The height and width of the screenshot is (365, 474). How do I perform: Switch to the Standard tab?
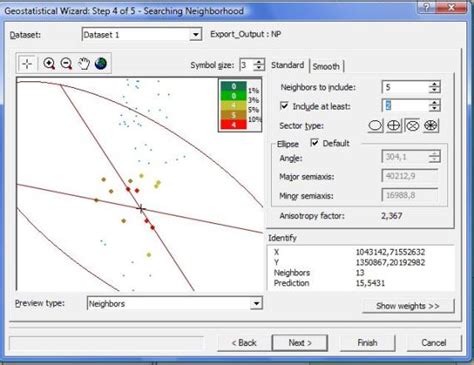point(288,65)
